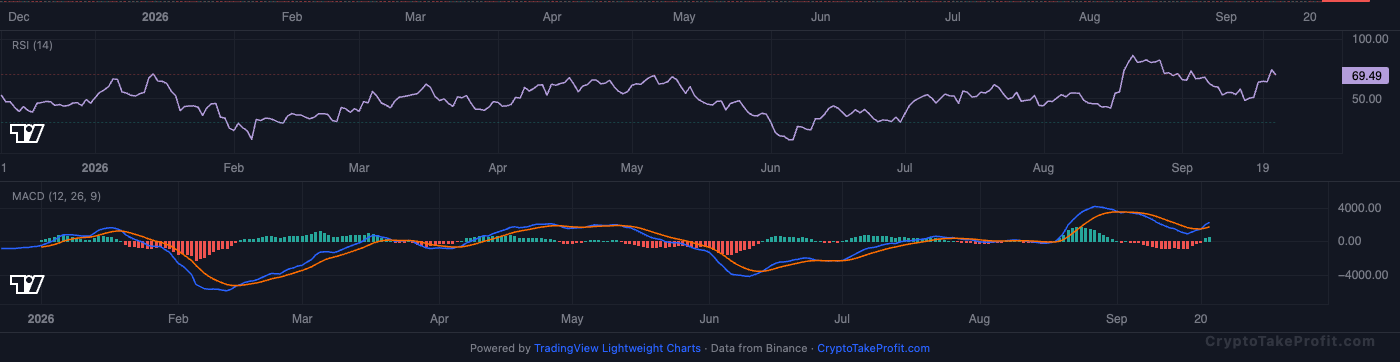Screen dimensions: 1400x362
Task: Click the Jul label on the MACD time axis
Action: click(842, 319)
